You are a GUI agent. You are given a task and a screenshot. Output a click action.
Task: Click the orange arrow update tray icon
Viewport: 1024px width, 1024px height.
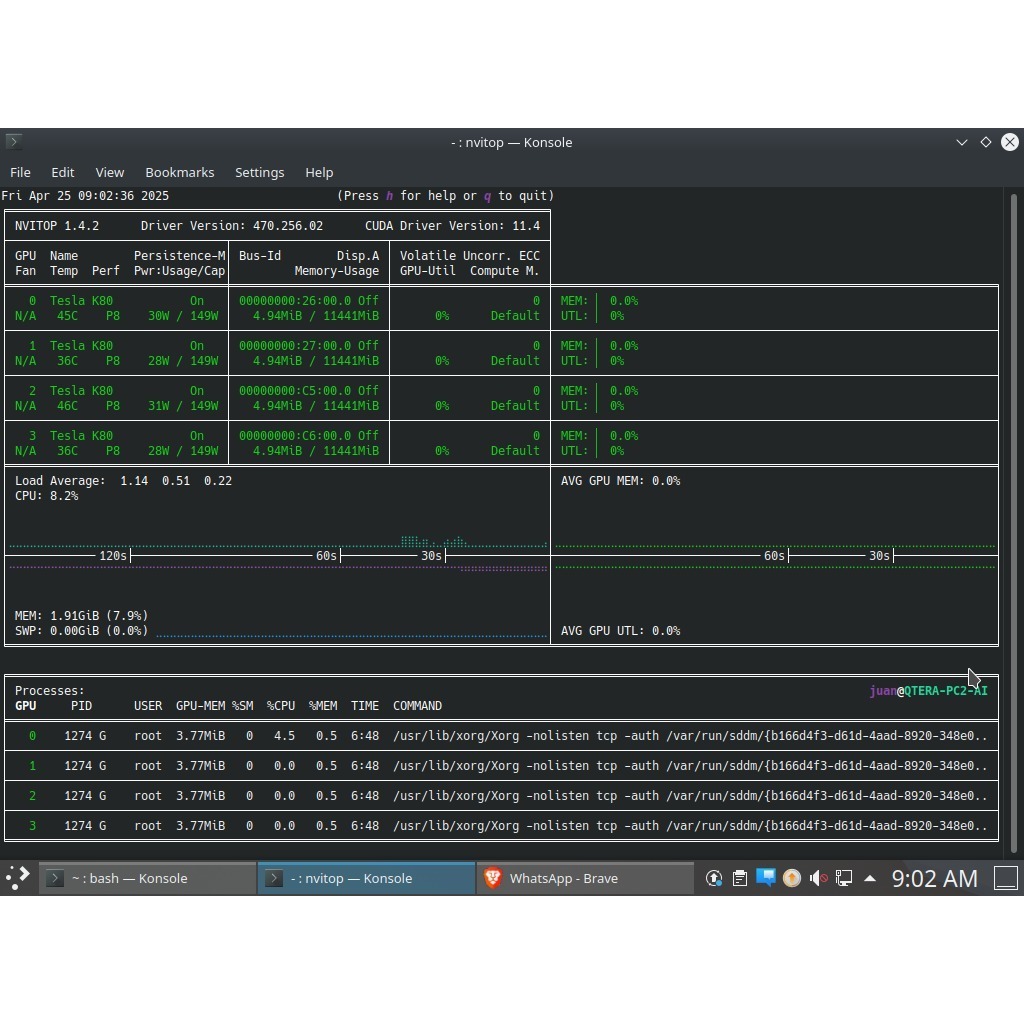pyautogui.click(x=792, y=878)
